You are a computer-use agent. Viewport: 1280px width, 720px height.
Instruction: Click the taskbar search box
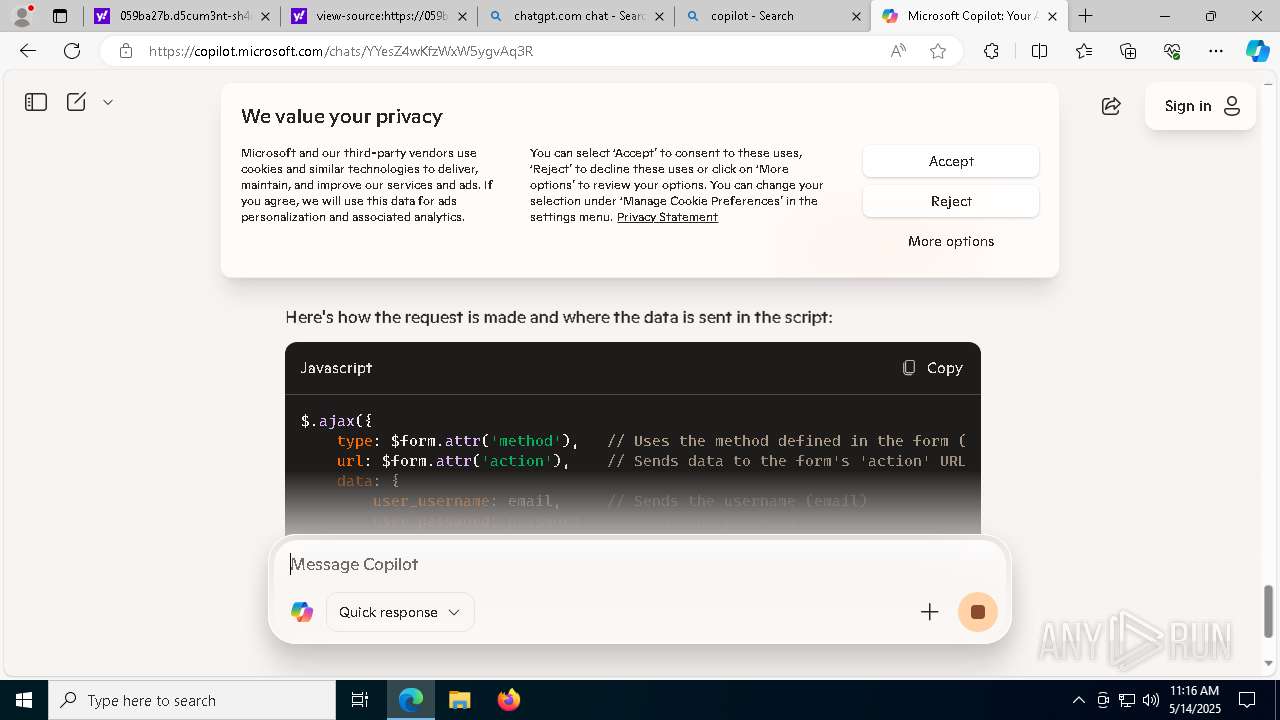pyautogui.click(x=192, y=700)
